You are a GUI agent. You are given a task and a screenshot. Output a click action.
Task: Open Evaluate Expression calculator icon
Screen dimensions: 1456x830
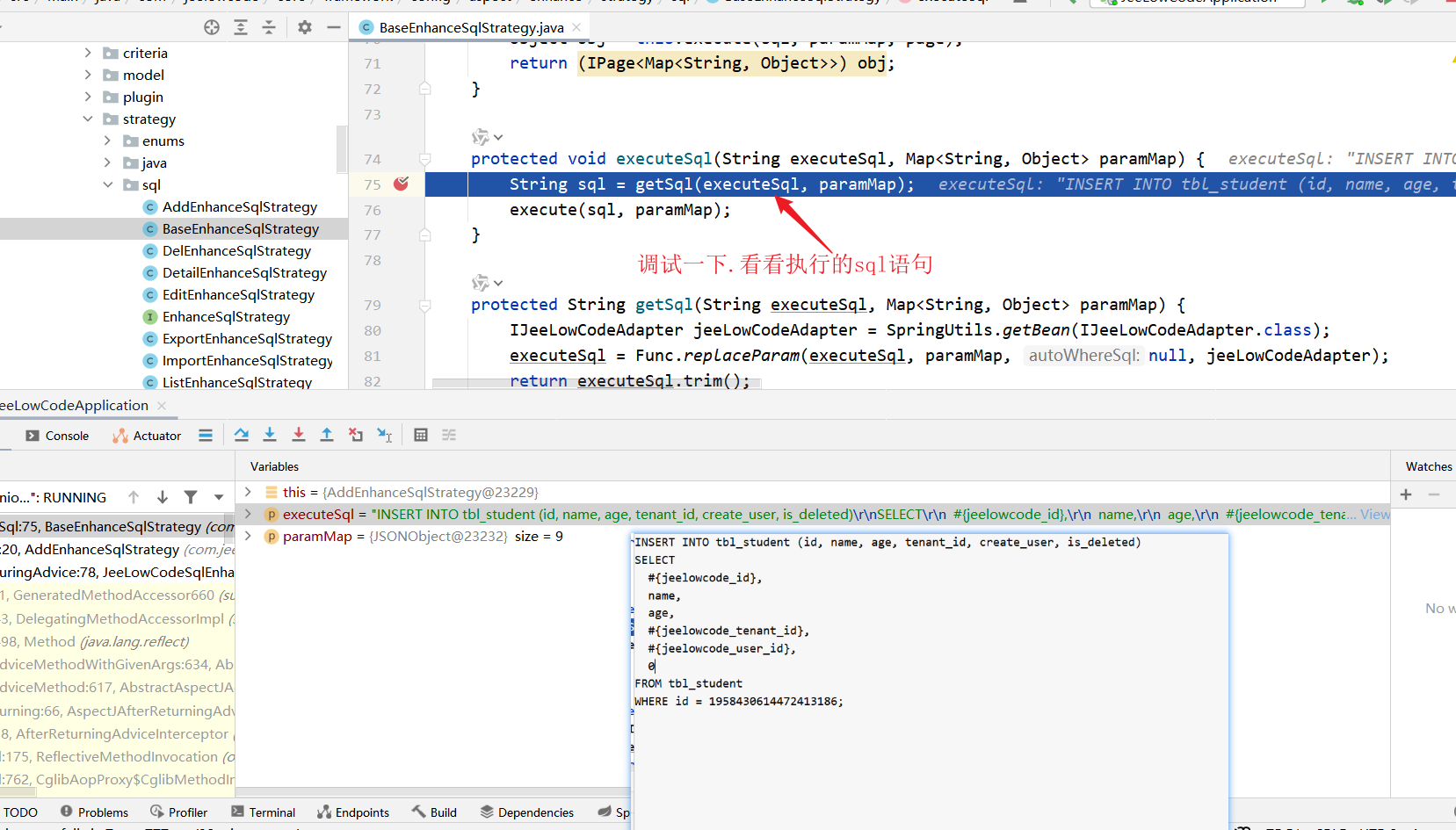point(421,435)
